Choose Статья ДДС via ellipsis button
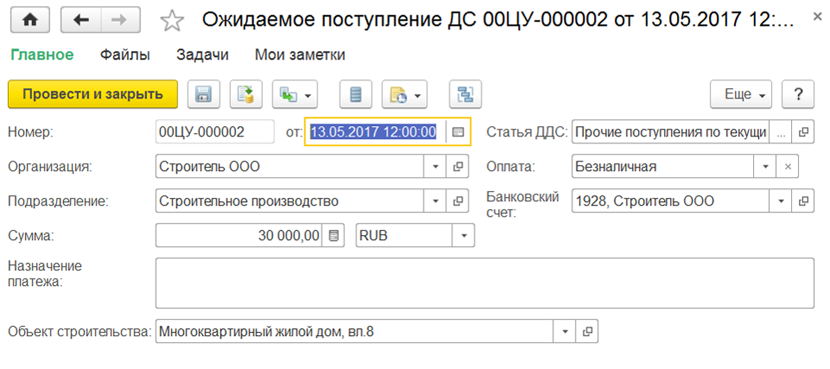Viewport: 830px width, 369px height. 780,132
